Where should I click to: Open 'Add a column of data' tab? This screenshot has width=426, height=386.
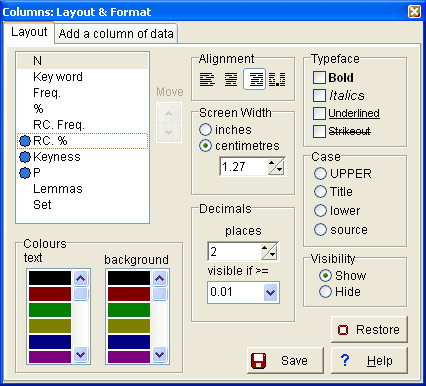pos(116,34)
